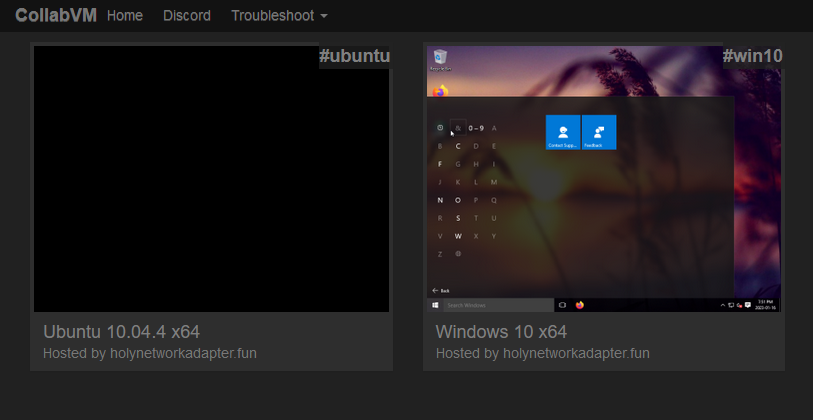The image size is (813, 420).
Task: Click the CollabVM brand logo
Action: point(54,16)
